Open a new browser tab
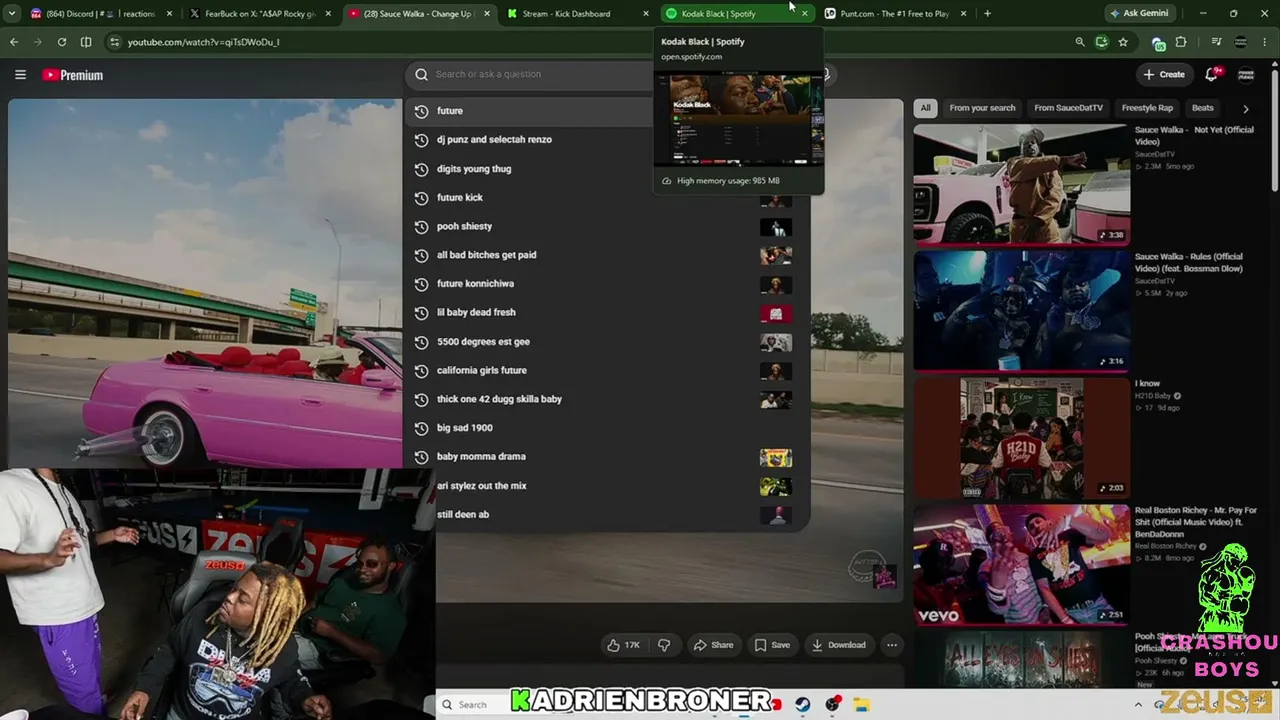This screenshot has width=1280, height=720. (x=987, y=14)
